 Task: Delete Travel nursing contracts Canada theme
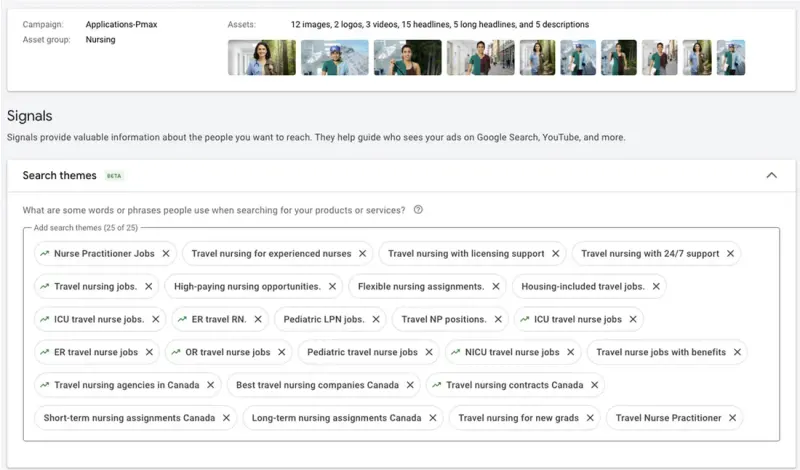tap(594, 385)
